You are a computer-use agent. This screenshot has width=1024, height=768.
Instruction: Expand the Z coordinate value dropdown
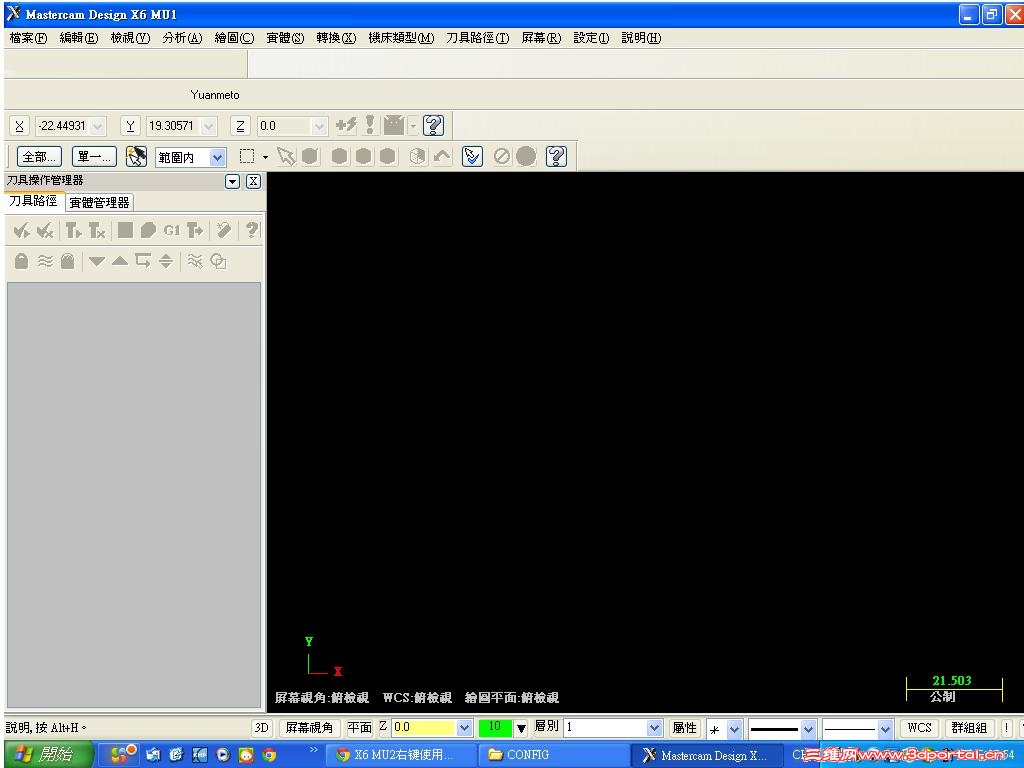pyautogui.click(x=319, y=126)
